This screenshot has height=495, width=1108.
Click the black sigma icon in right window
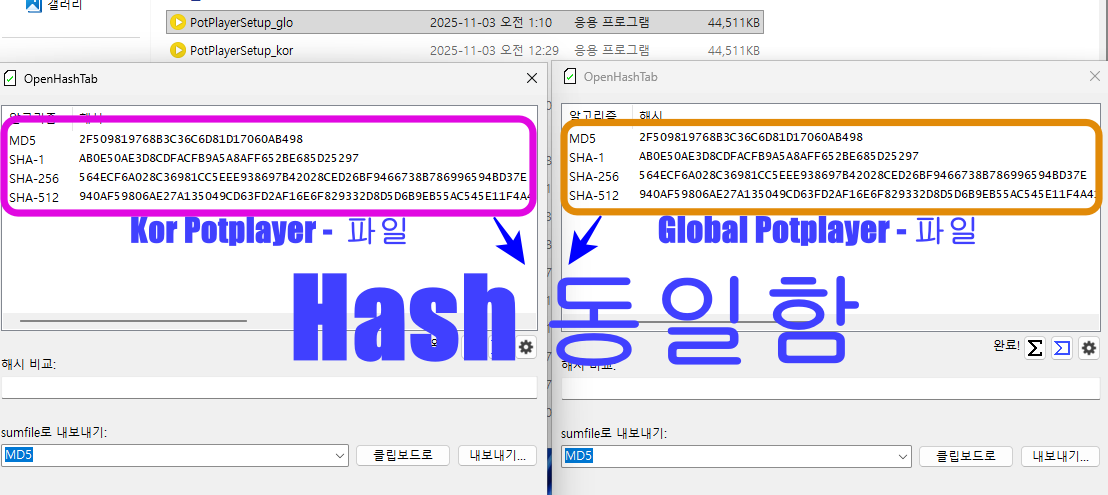point(1036,348)
